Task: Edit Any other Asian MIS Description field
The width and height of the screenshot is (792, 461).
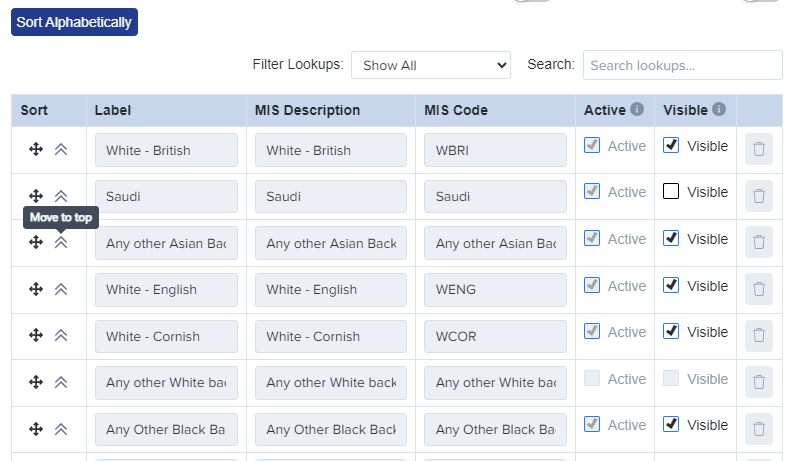Action: (331, 243)
